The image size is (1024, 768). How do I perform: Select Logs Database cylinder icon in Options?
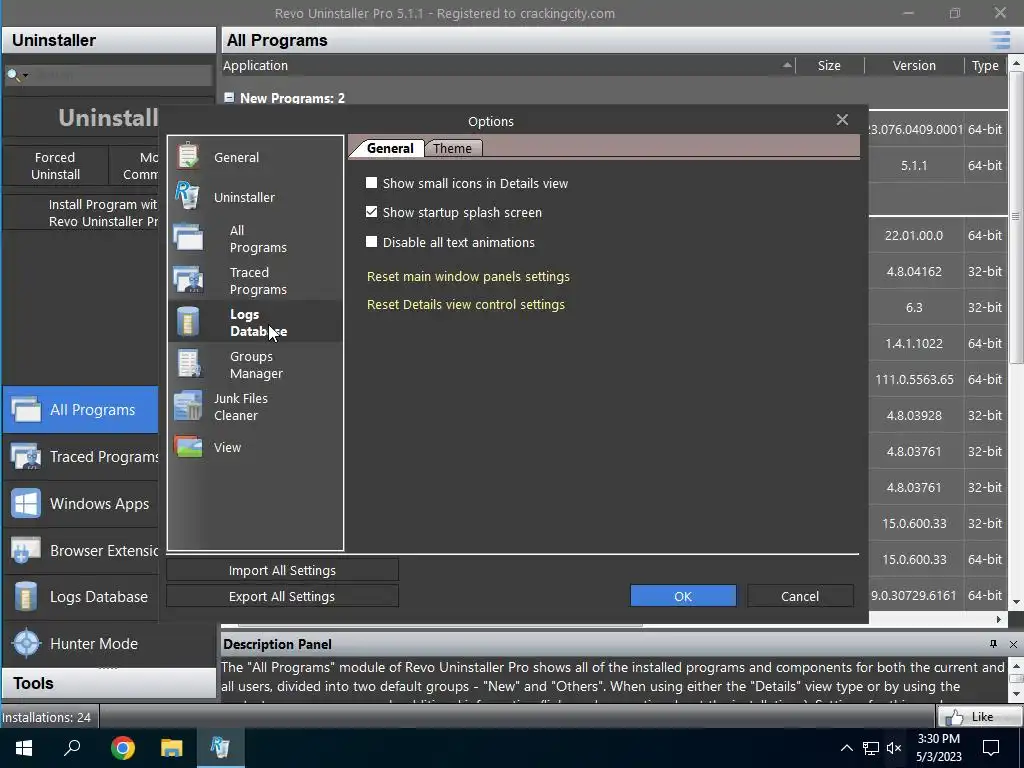[x=188, y=322]
